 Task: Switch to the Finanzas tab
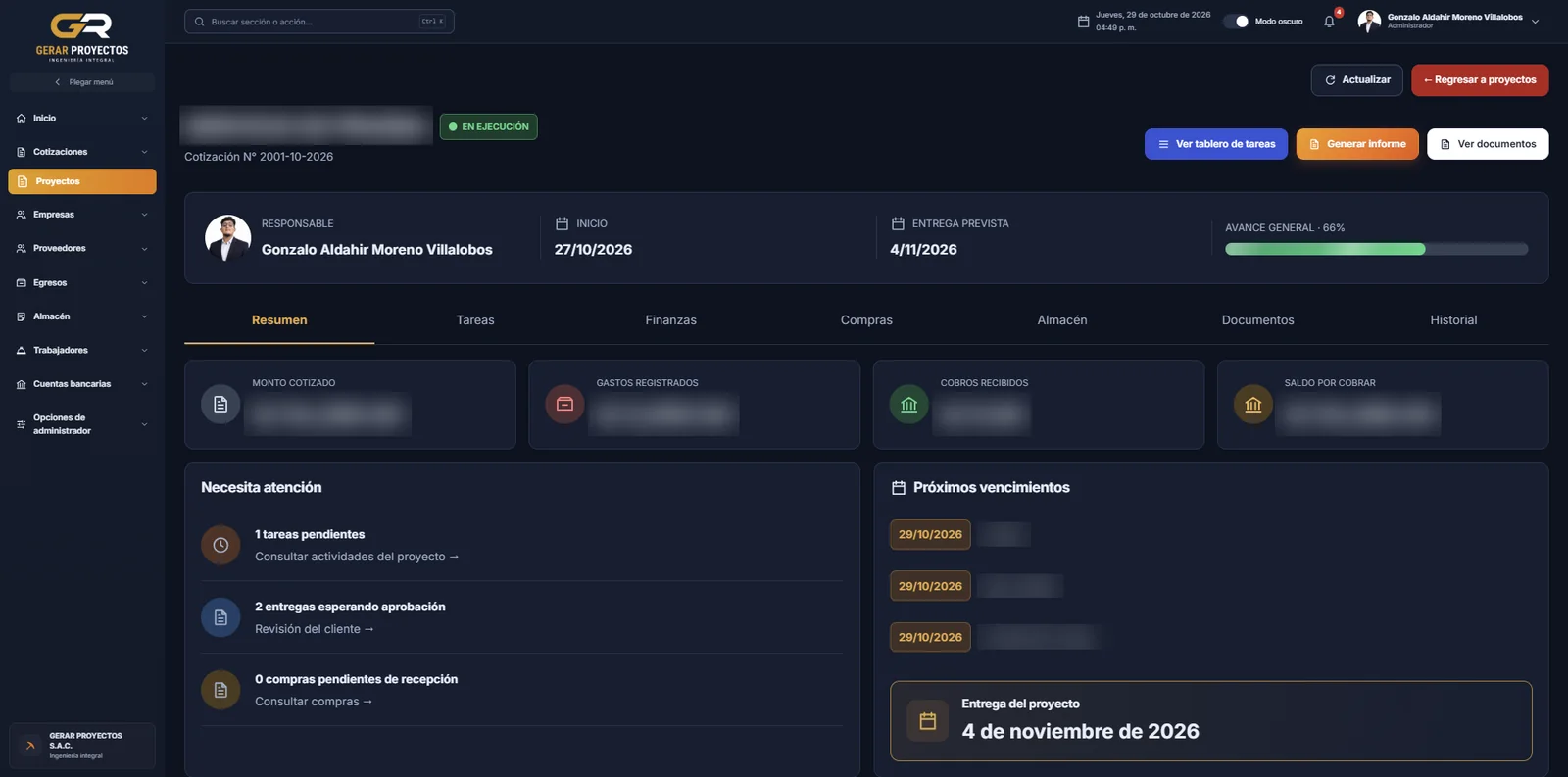[671, 320]
